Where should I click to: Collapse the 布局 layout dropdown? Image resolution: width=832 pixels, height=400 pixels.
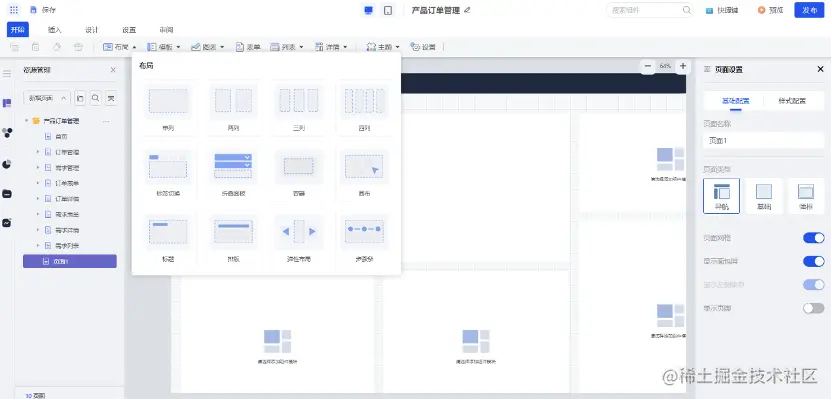[x=120, y=47]
